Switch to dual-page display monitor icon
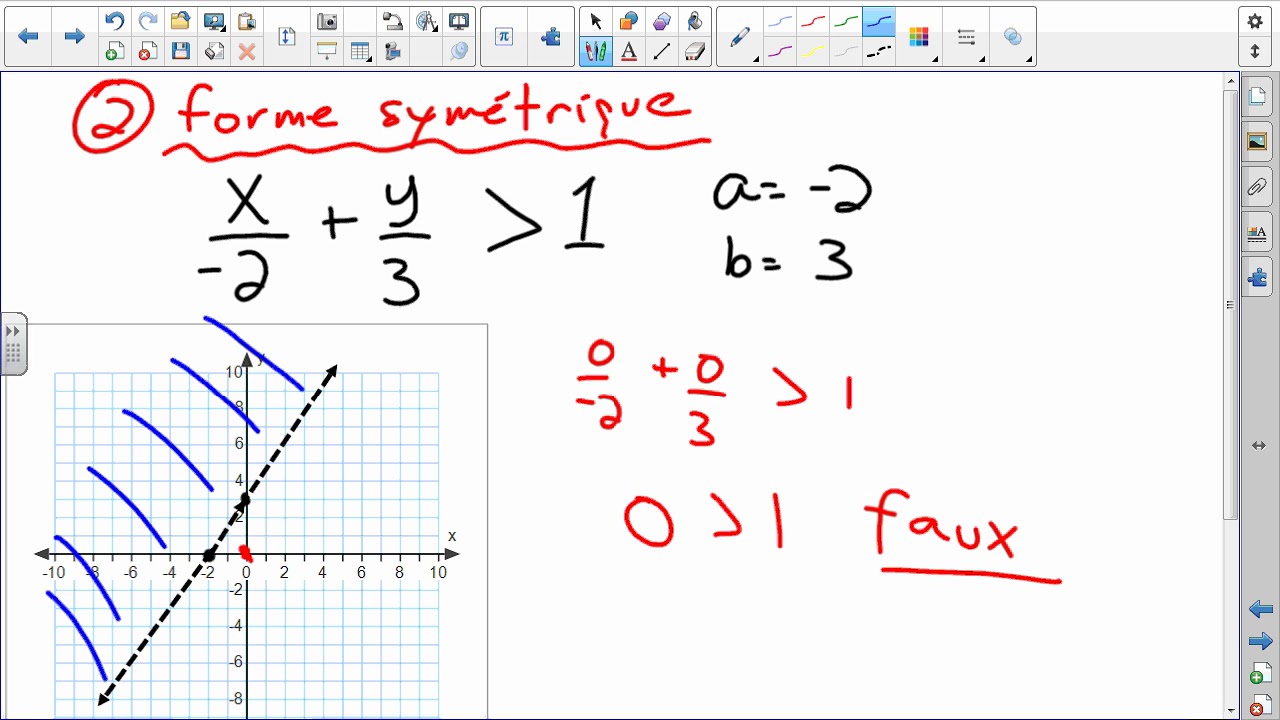The image size is (1280, 720). click(459, 21)
